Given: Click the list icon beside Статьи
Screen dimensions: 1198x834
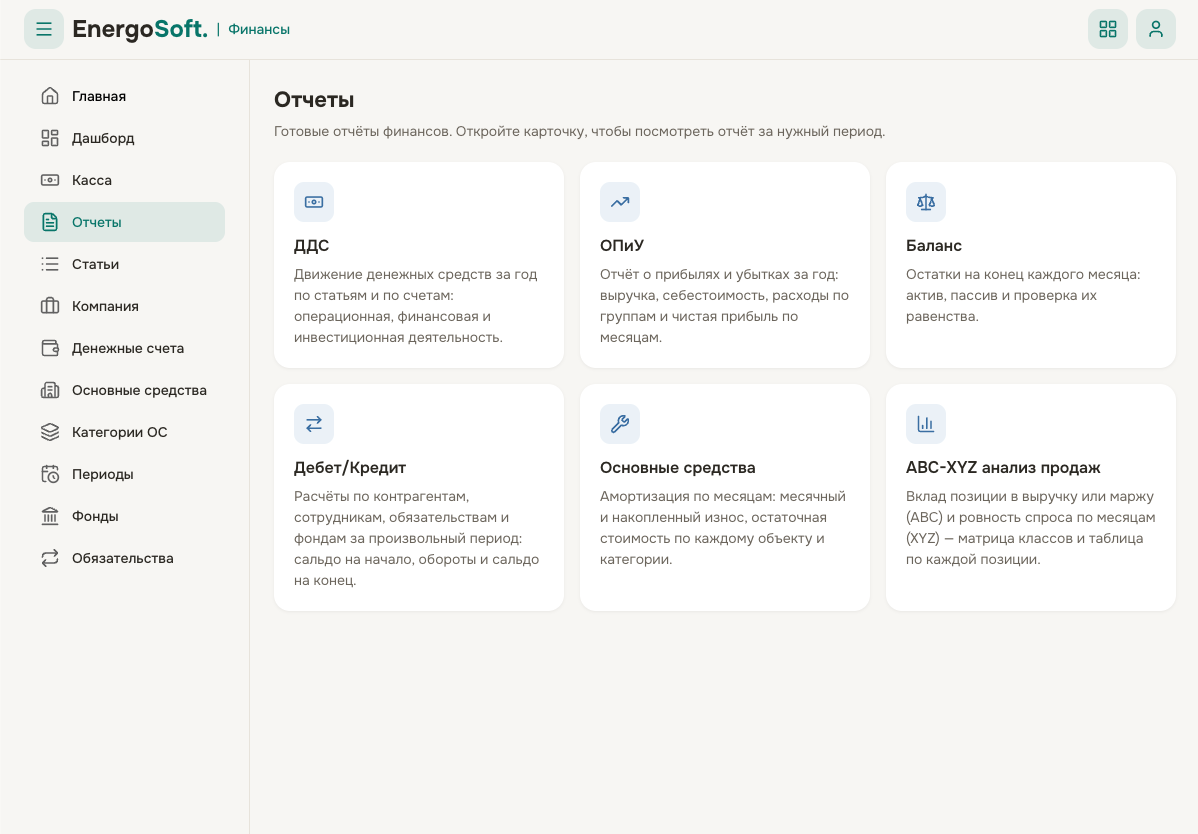Looking at the screenshot, I should pos(50,264).
